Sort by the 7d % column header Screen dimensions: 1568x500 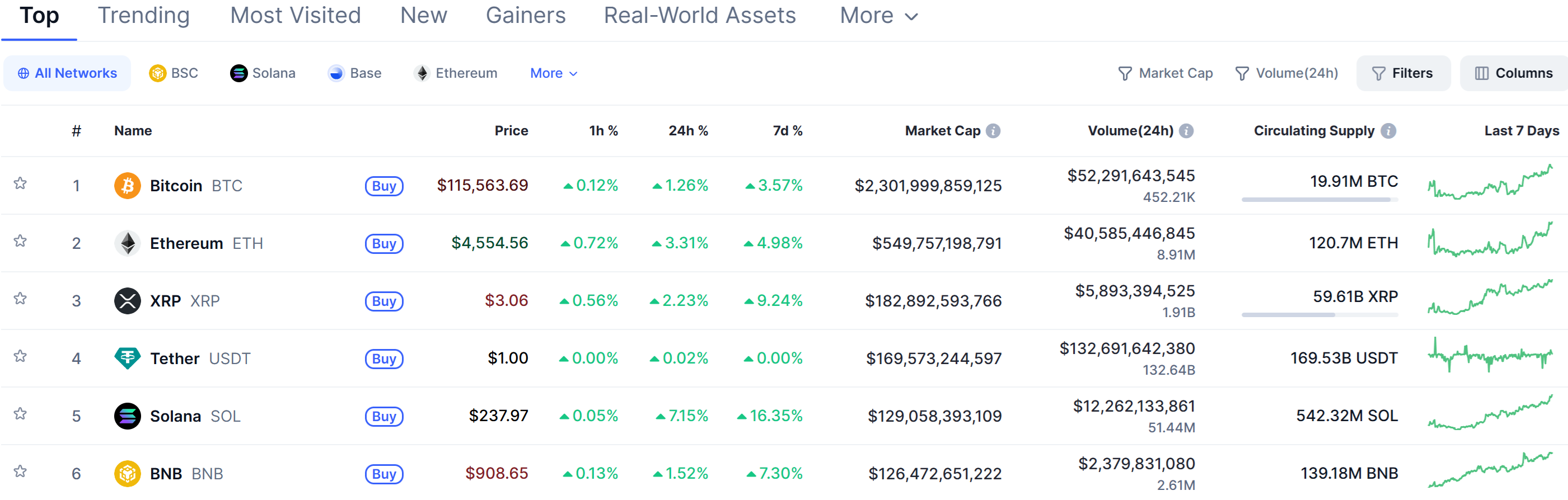point(788,131)
